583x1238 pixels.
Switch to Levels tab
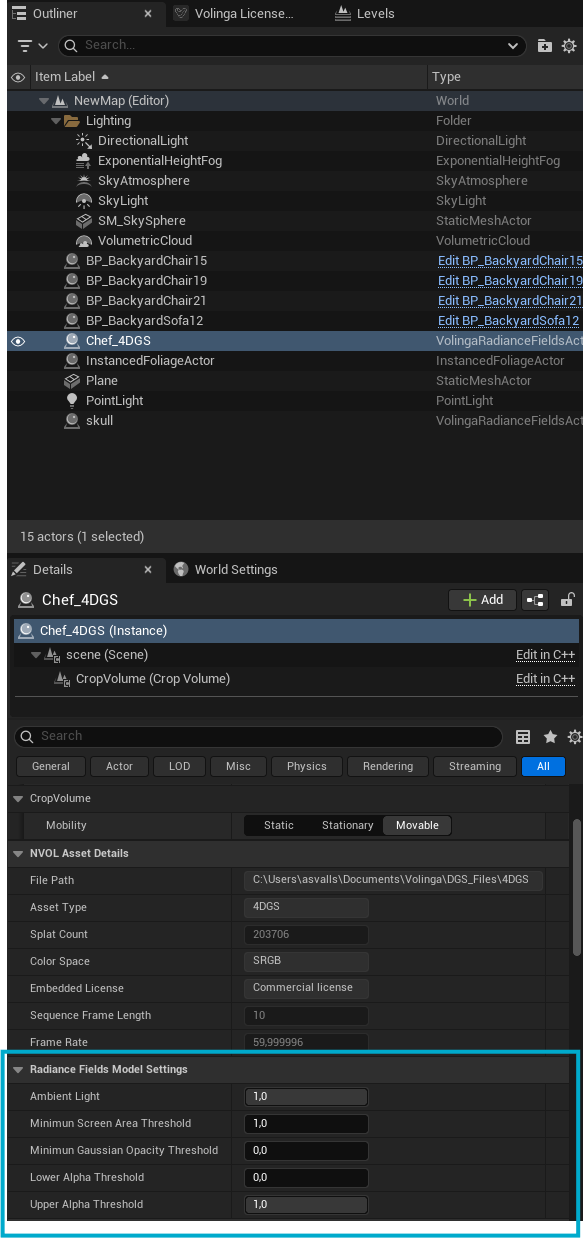(x=366, y=14)
